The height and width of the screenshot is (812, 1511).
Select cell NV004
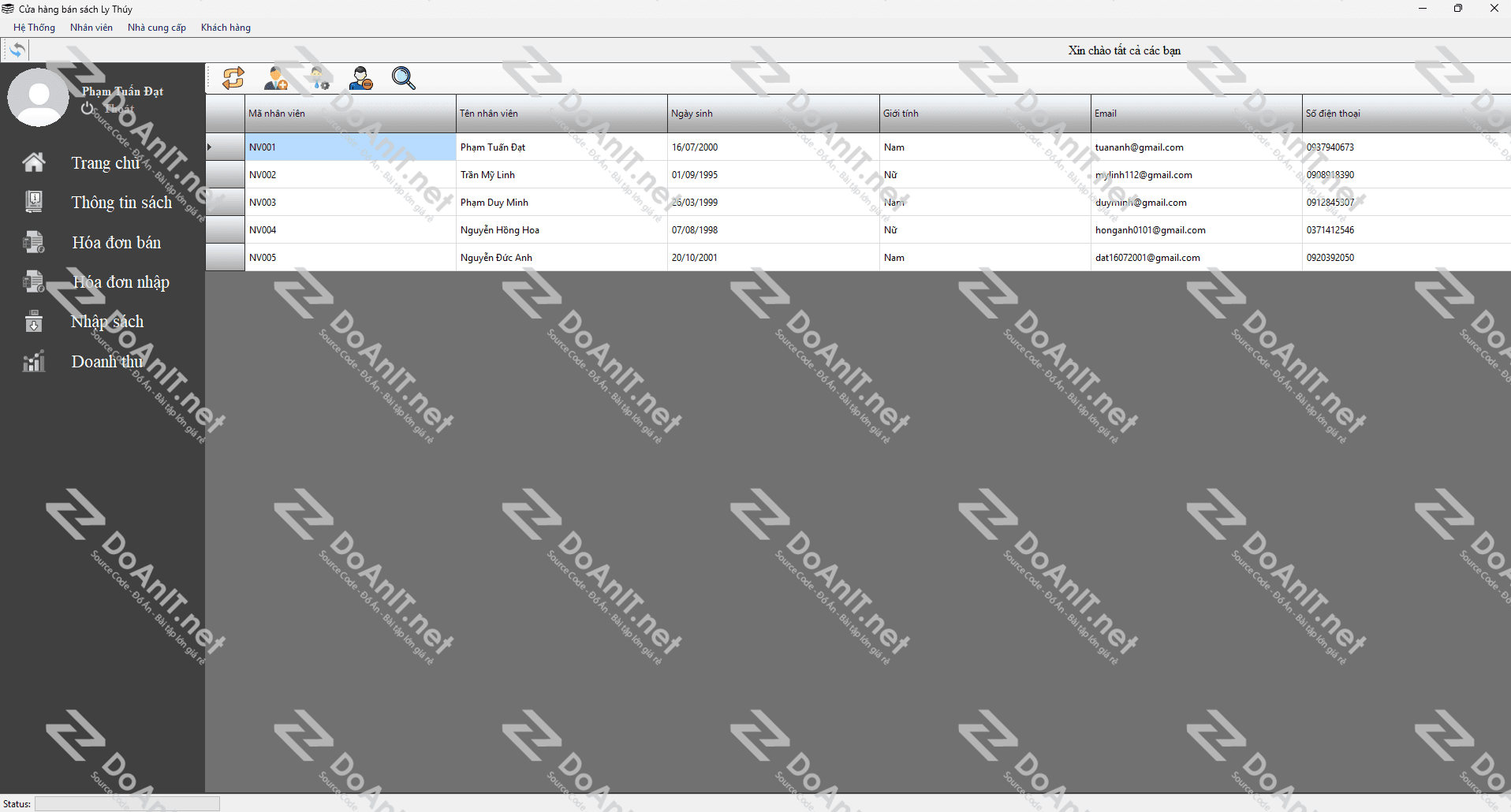click(x=350, y=229)
